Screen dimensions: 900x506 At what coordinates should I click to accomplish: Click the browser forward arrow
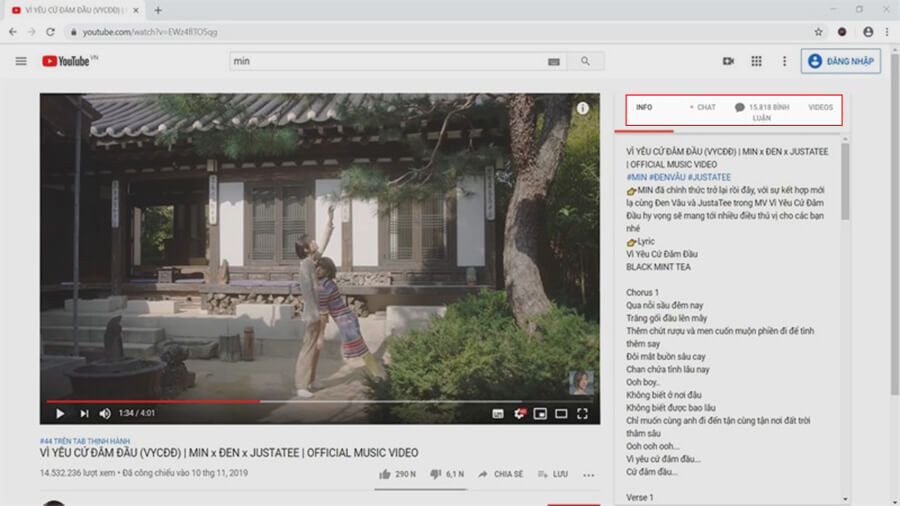32,32
